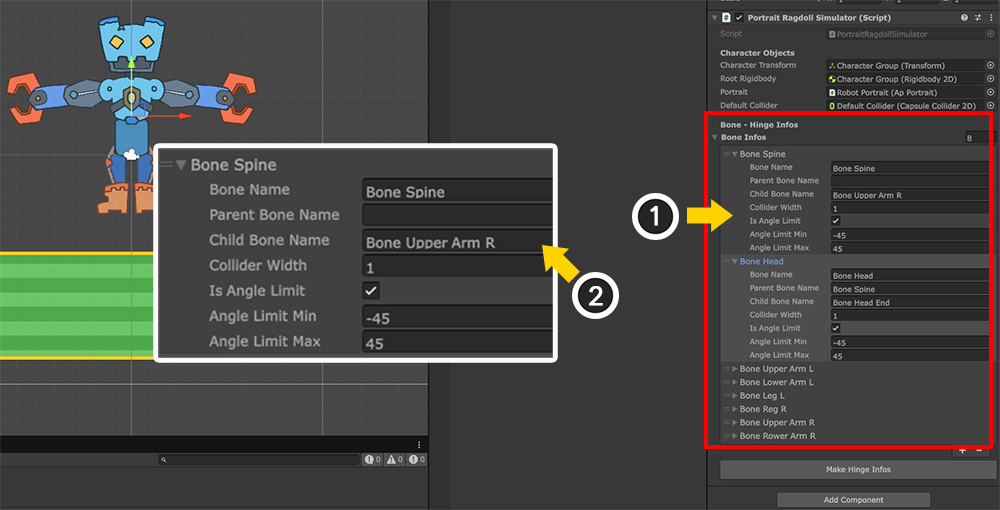Expand the Bone Upper Arm L entry

tap(735, 369)
